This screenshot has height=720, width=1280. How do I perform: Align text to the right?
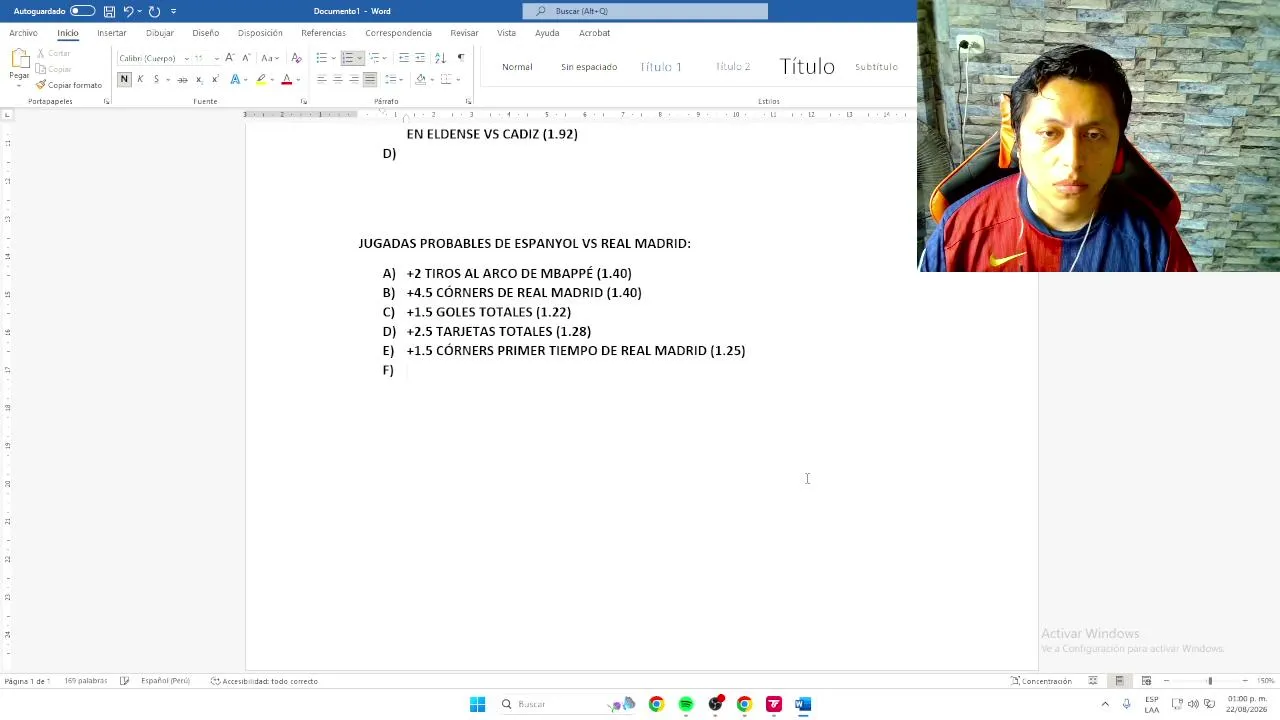coord(353,79)
